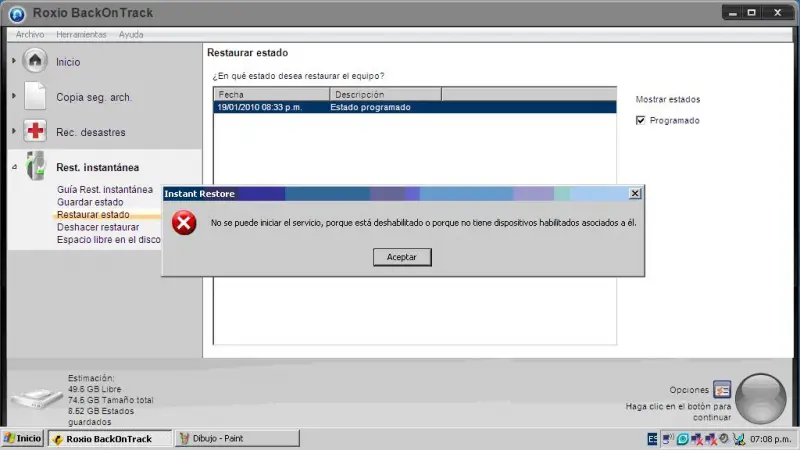Switch to Roxio BackOnTrack taskbar button

point(110,438)
